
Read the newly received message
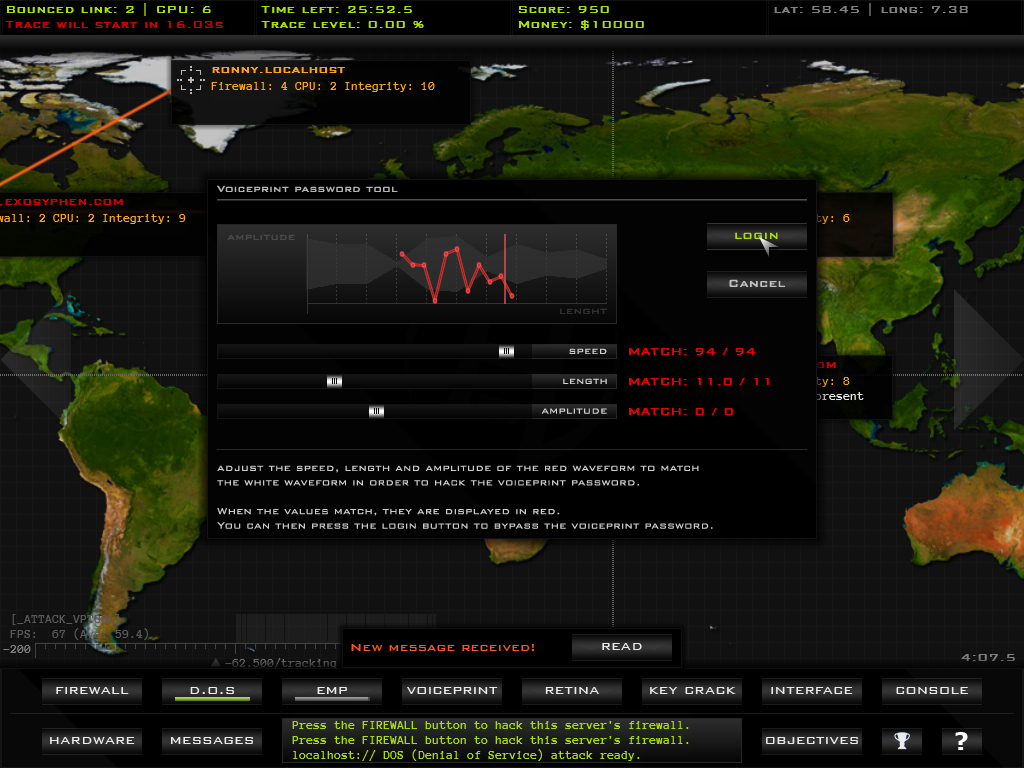(x=621, y=647)
